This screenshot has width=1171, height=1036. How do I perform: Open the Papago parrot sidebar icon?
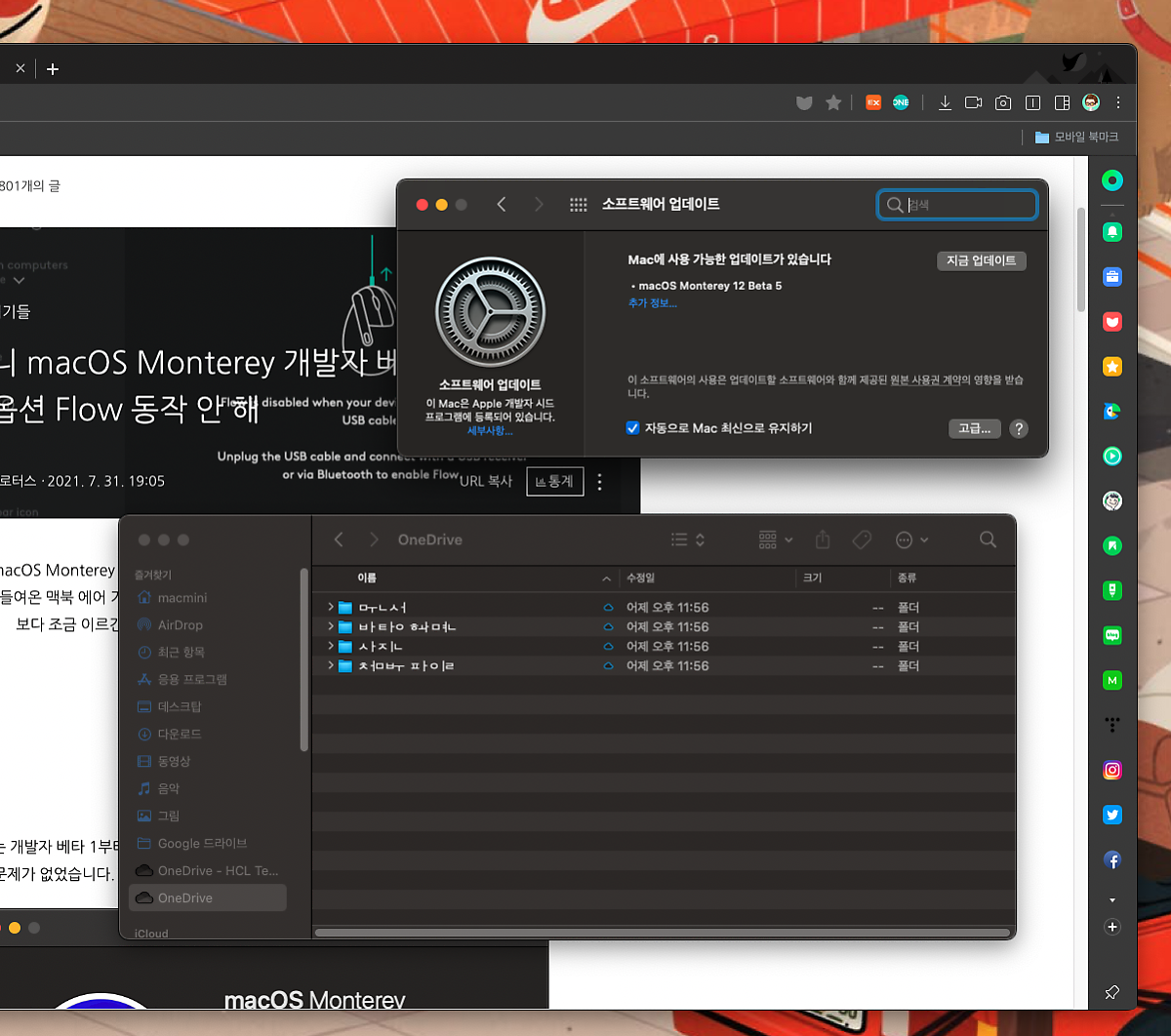point(1112,412)
